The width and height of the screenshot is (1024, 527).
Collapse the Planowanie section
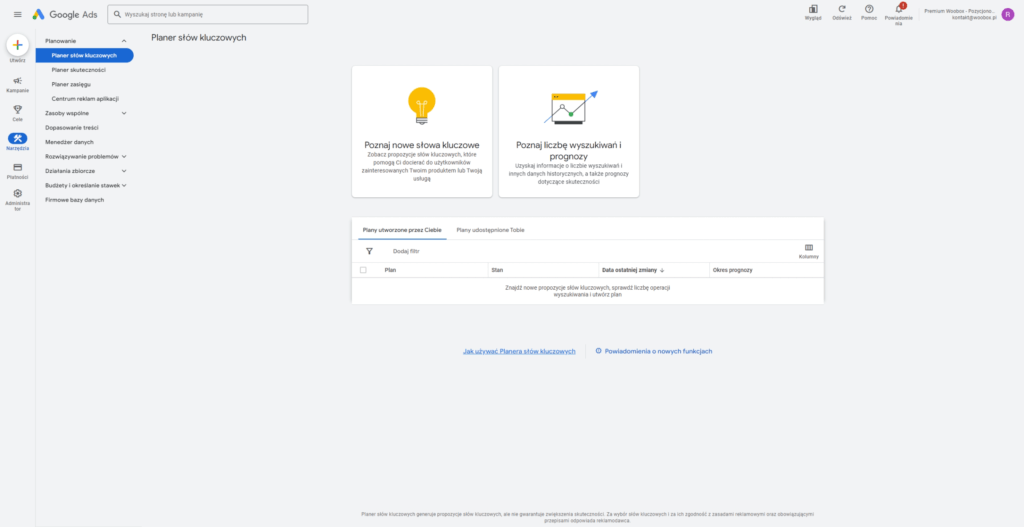tap(123, 41)
